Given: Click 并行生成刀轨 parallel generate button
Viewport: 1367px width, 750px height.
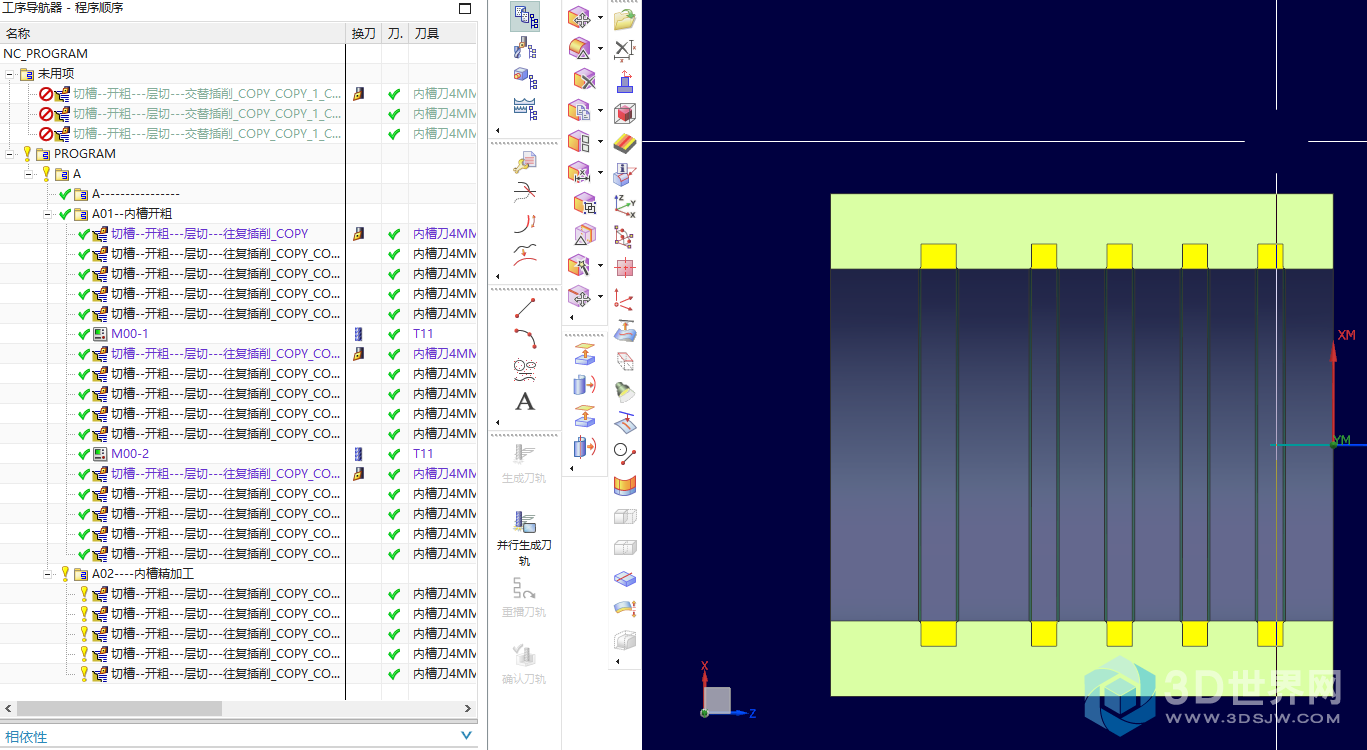Looking at the screenshot, I should [524, 538].
